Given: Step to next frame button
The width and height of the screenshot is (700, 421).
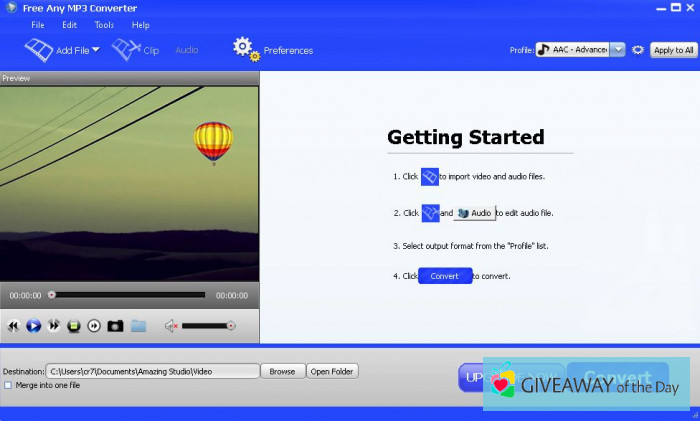Looking at the screenshot, I should click(94, 325).
